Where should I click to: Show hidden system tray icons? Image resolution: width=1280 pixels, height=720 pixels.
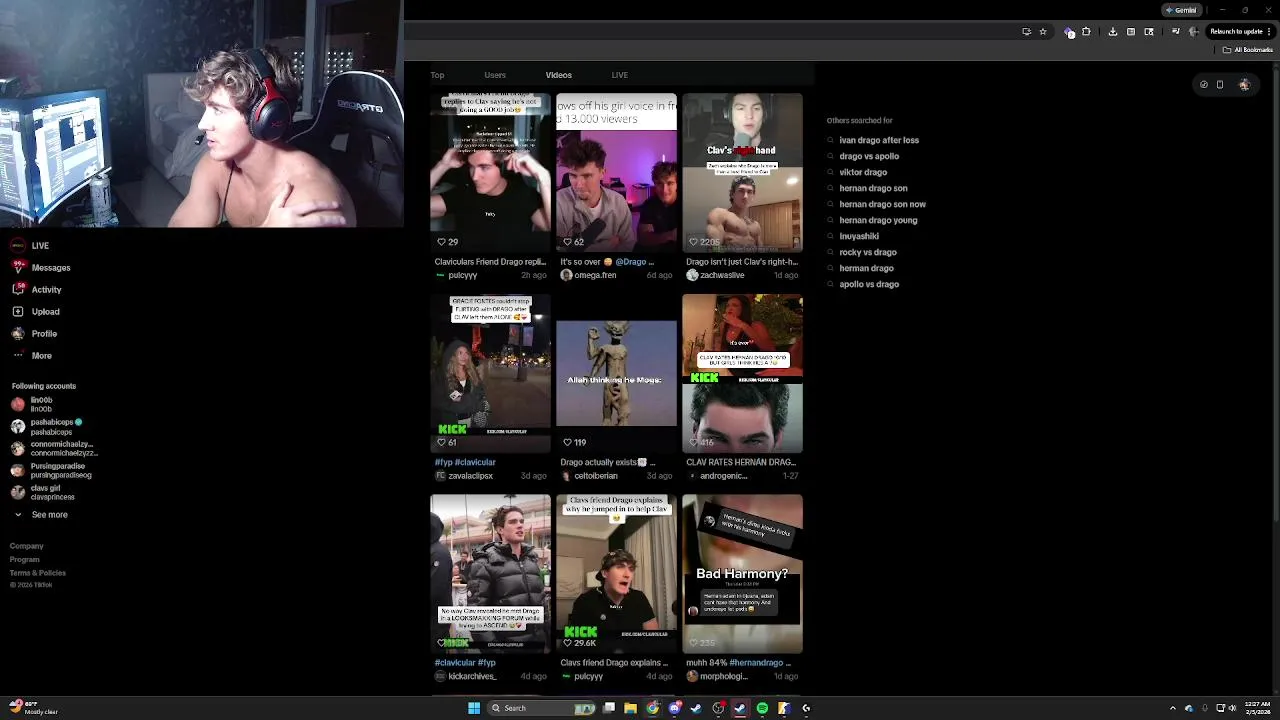[x=1173, y=708]
